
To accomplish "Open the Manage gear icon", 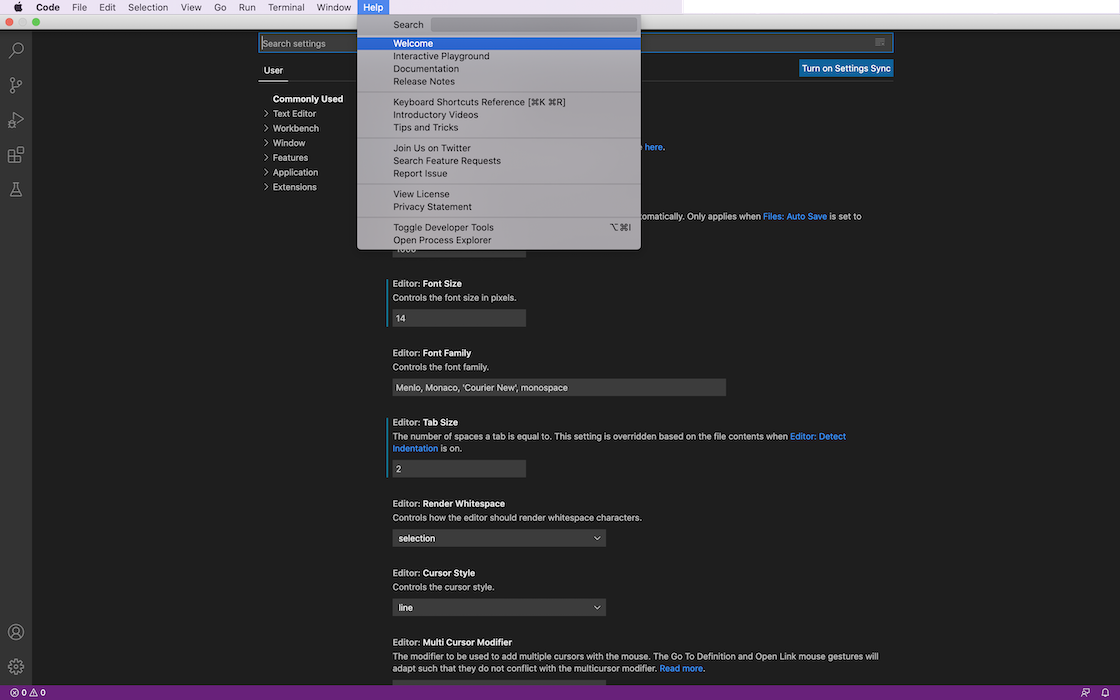I will (16, 666).
